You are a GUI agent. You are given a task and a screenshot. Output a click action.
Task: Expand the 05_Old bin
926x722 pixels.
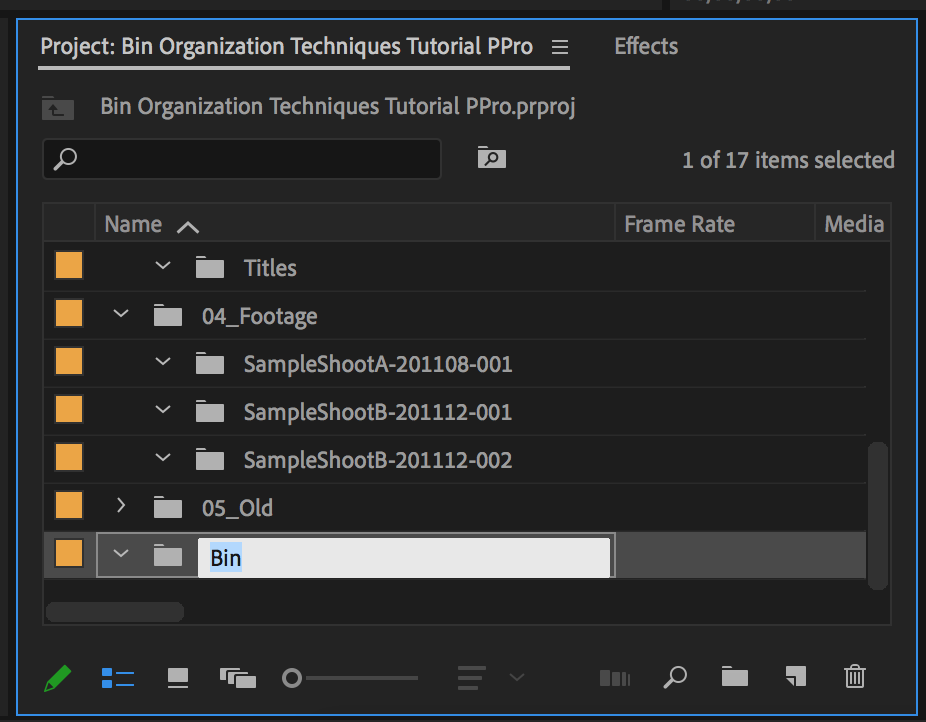coord(121,505)
